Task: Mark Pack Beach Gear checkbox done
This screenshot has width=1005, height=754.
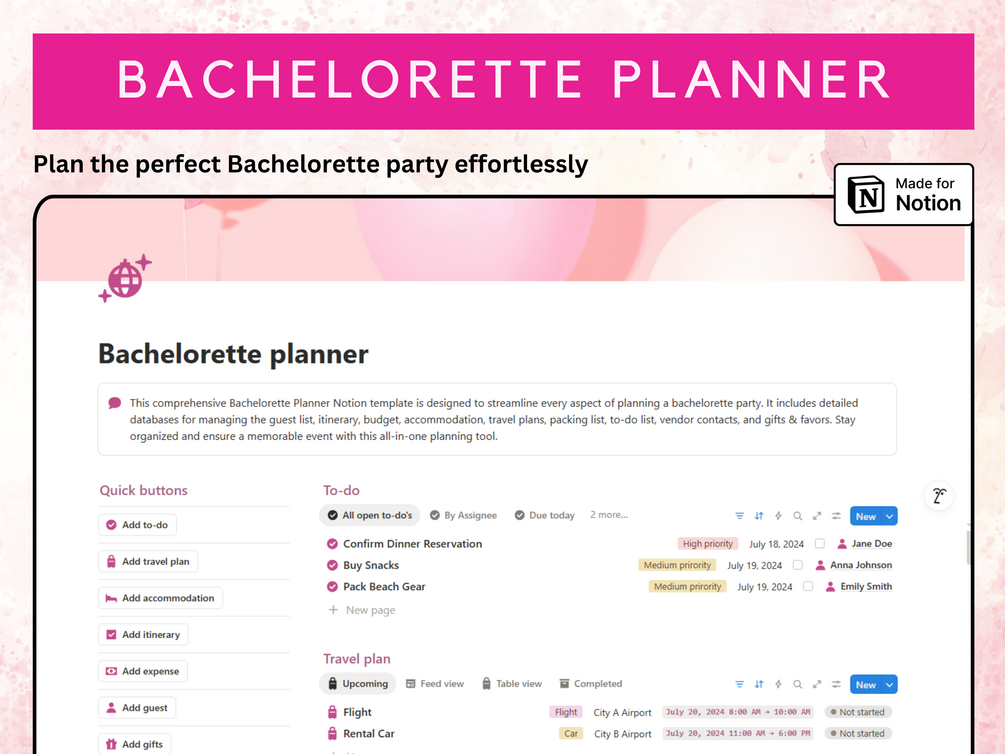Action: (808, 587)
